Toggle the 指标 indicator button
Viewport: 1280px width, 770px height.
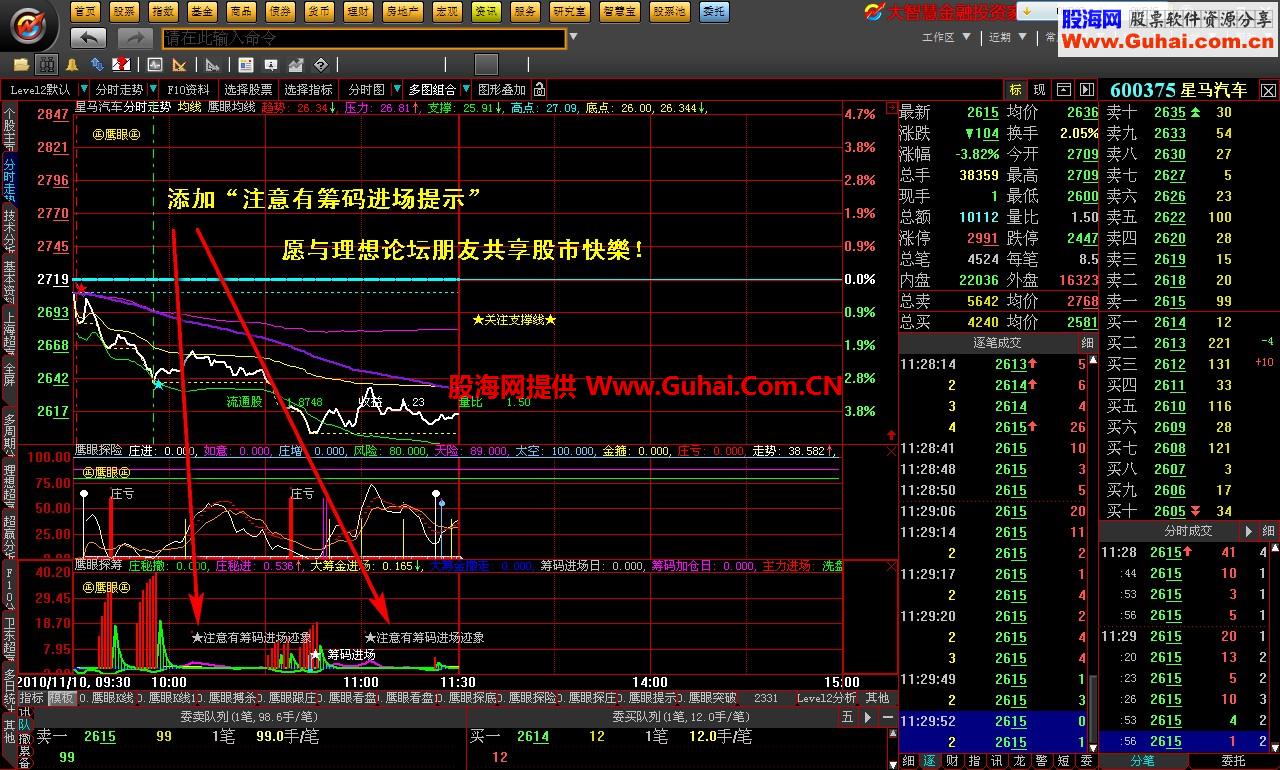click(32, 698)
